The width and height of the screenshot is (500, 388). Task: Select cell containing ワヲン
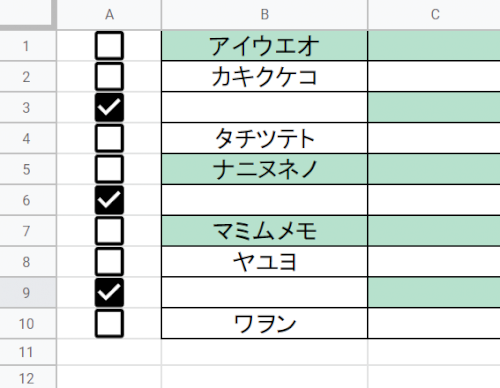pos(265,324)
